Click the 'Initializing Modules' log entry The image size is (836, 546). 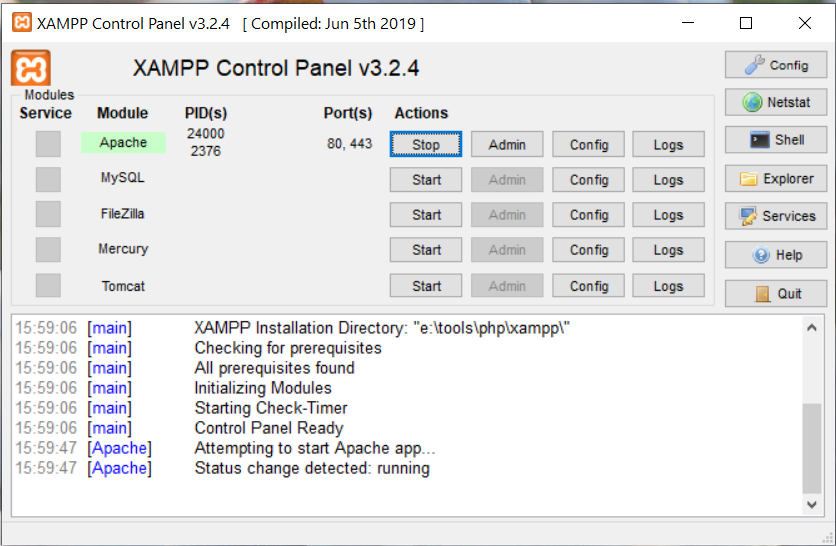(x=263, y=388)
